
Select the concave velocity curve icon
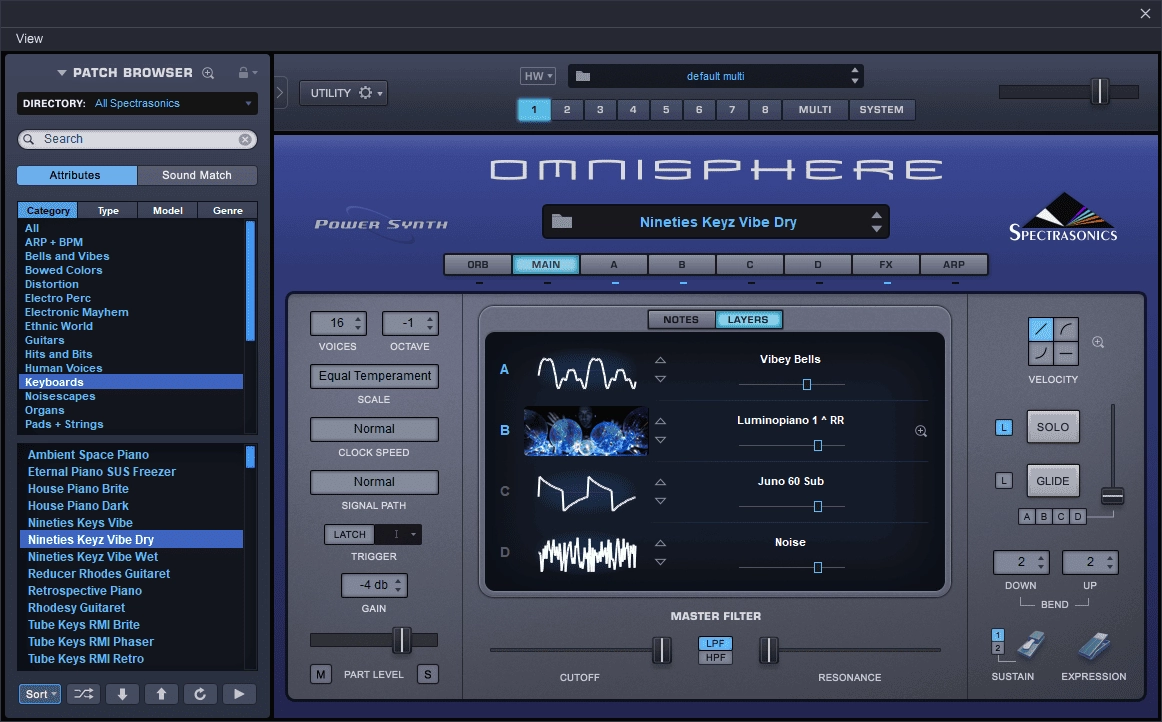pos(1040,354)
